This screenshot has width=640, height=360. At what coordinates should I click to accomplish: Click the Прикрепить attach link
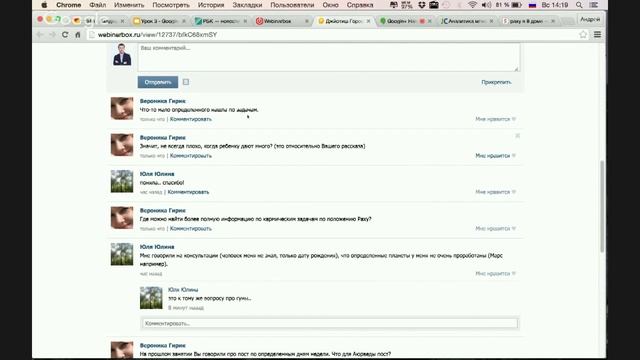tap(496, 82)
